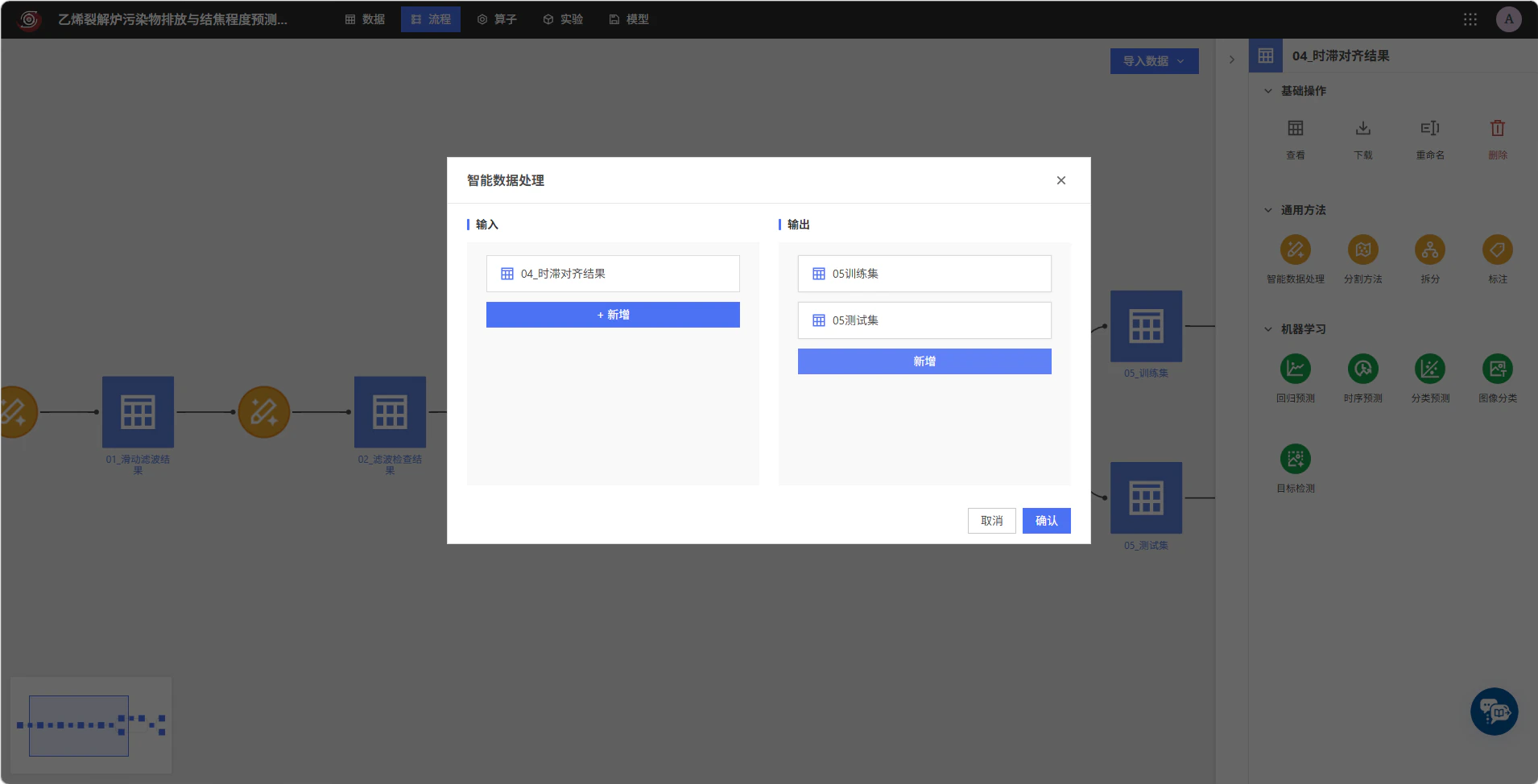Open the 导入数据 dropdown
This screenshot has width=1538, height=784.
coord(1154,61)
